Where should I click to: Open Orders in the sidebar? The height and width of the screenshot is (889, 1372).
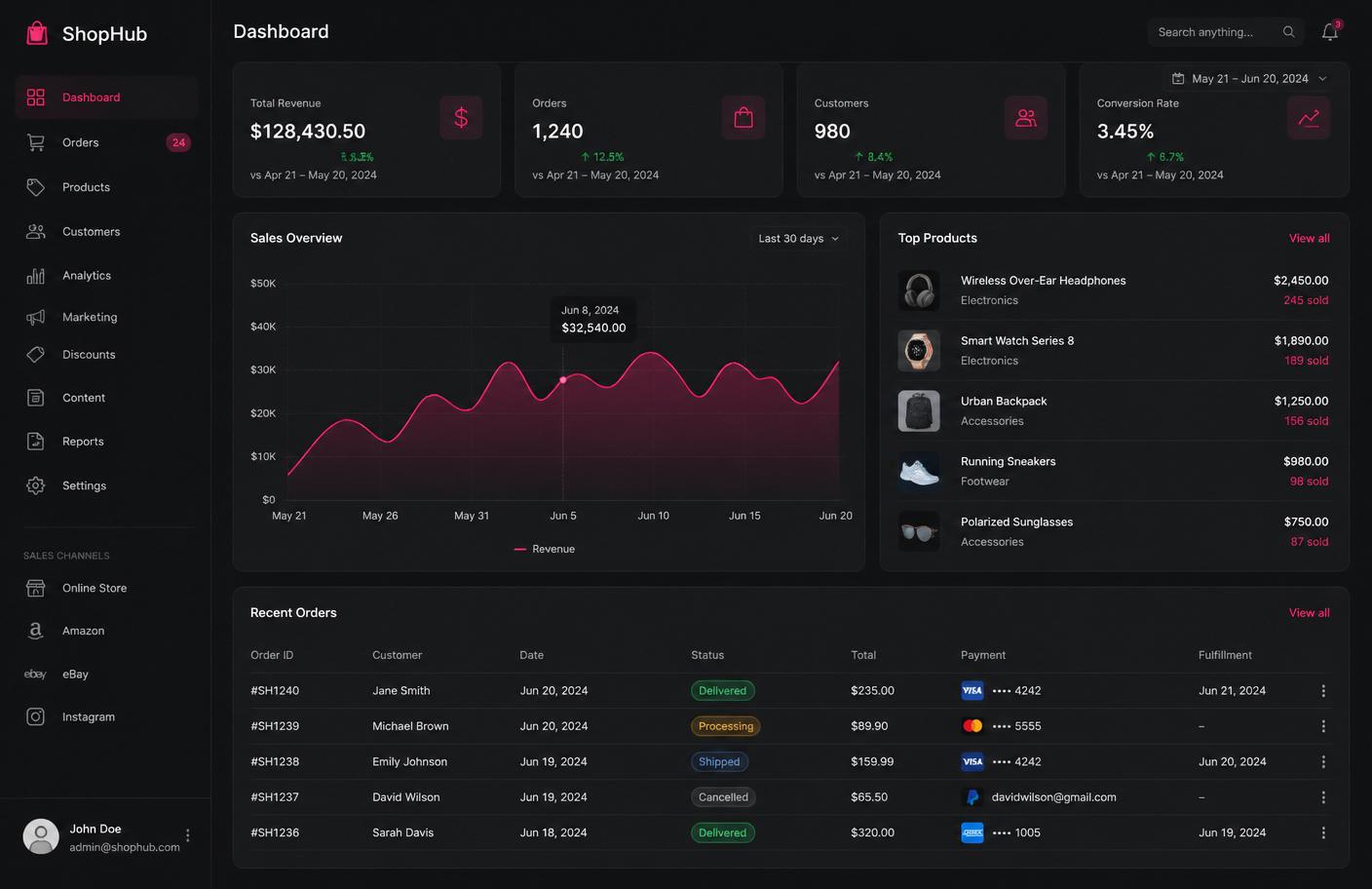point(106,142)
